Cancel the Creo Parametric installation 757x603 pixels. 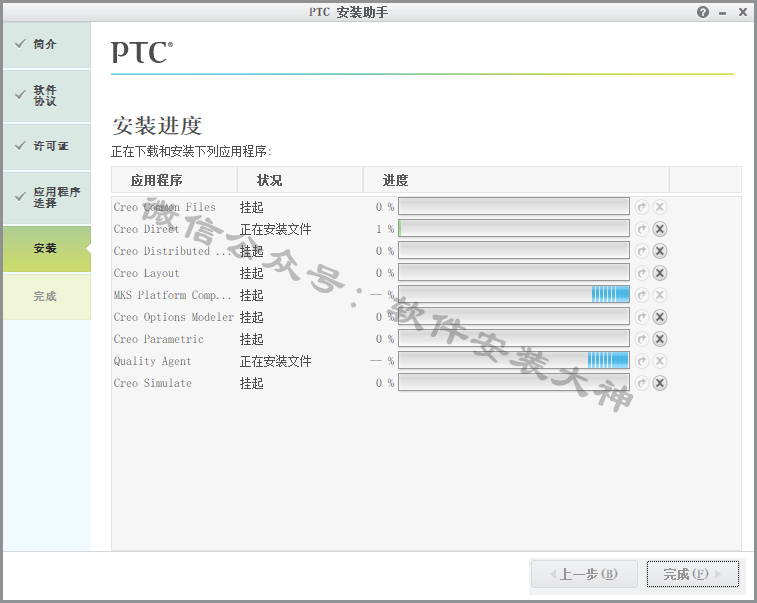pos(660,339)
